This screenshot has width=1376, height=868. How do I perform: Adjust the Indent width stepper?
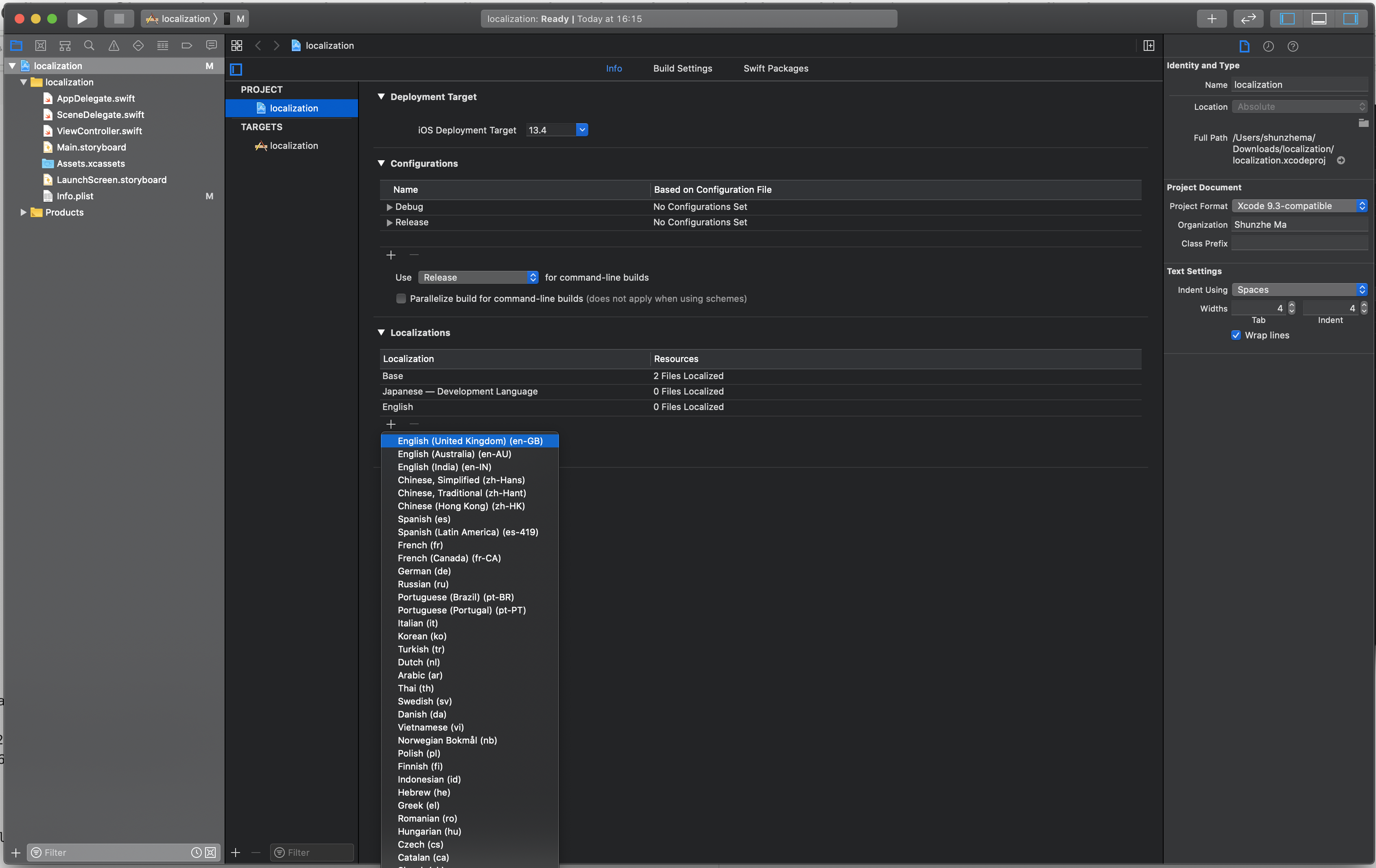[1364, 308]
